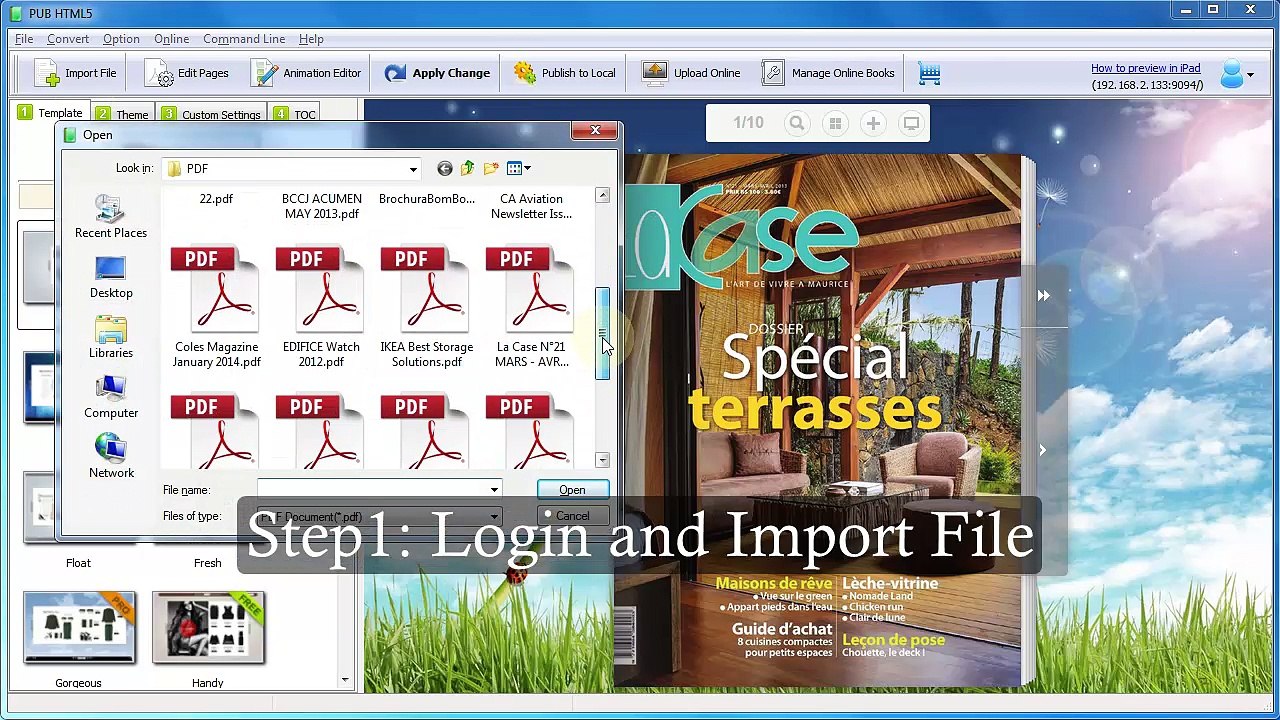Click the file list scroll up arrow
This screenshot has height=720, width=1280.
[602, 196]
